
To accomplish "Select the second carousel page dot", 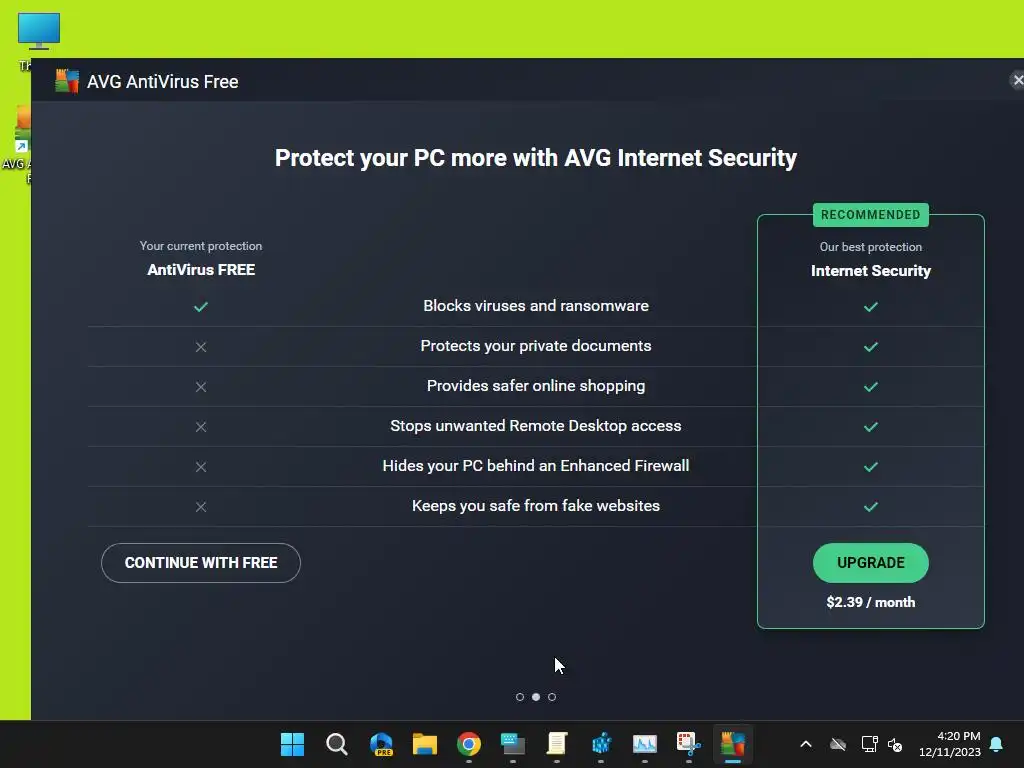I will [536, 697].
